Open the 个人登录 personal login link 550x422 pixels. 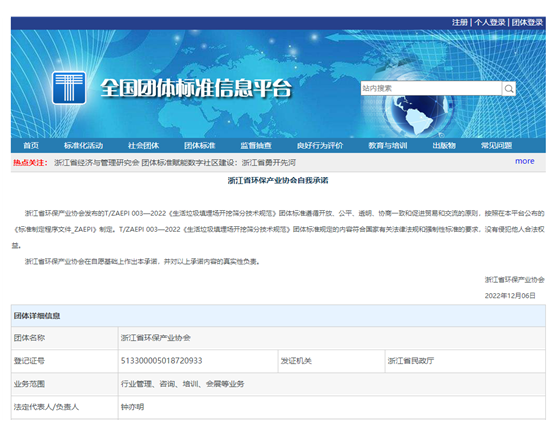tap(490, 22)
